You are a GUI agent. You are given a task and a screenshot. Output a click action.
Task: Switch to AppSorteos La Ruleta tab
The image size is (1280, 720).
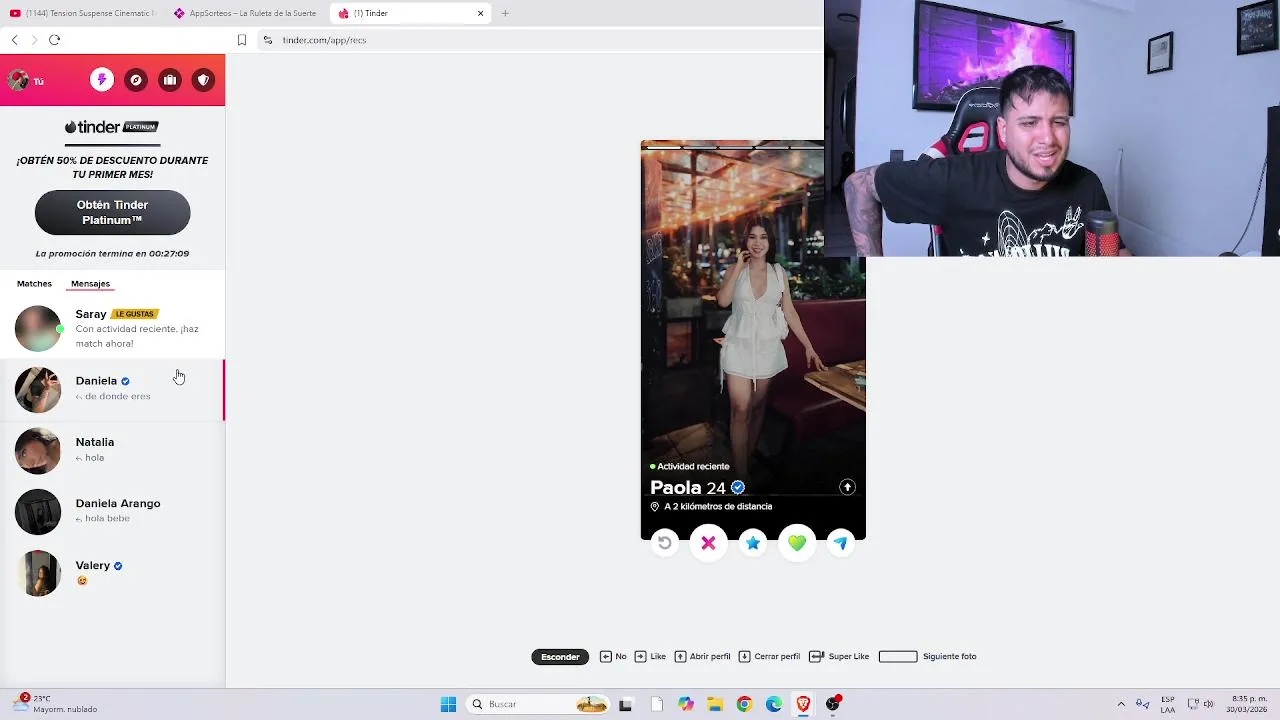[246, 13]
